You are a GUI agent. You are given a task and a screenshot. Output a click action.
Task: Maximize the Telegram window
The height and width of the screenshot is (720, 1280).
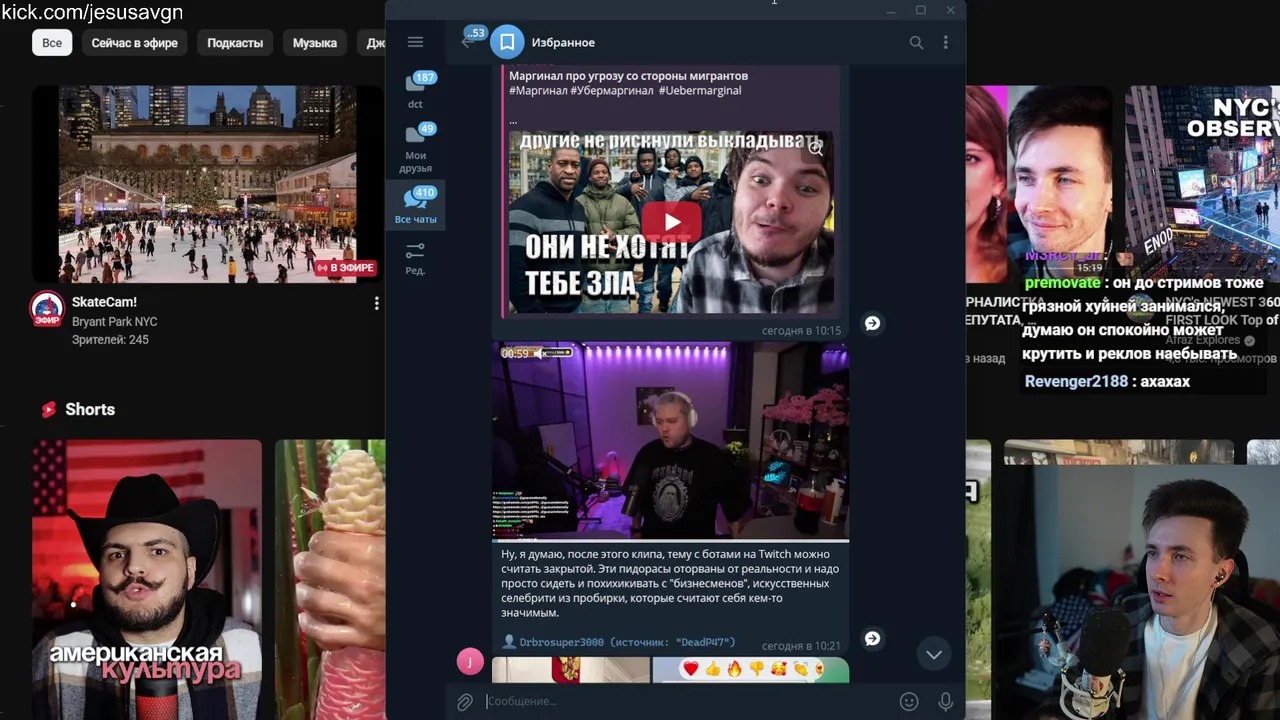tap(920, 10)
